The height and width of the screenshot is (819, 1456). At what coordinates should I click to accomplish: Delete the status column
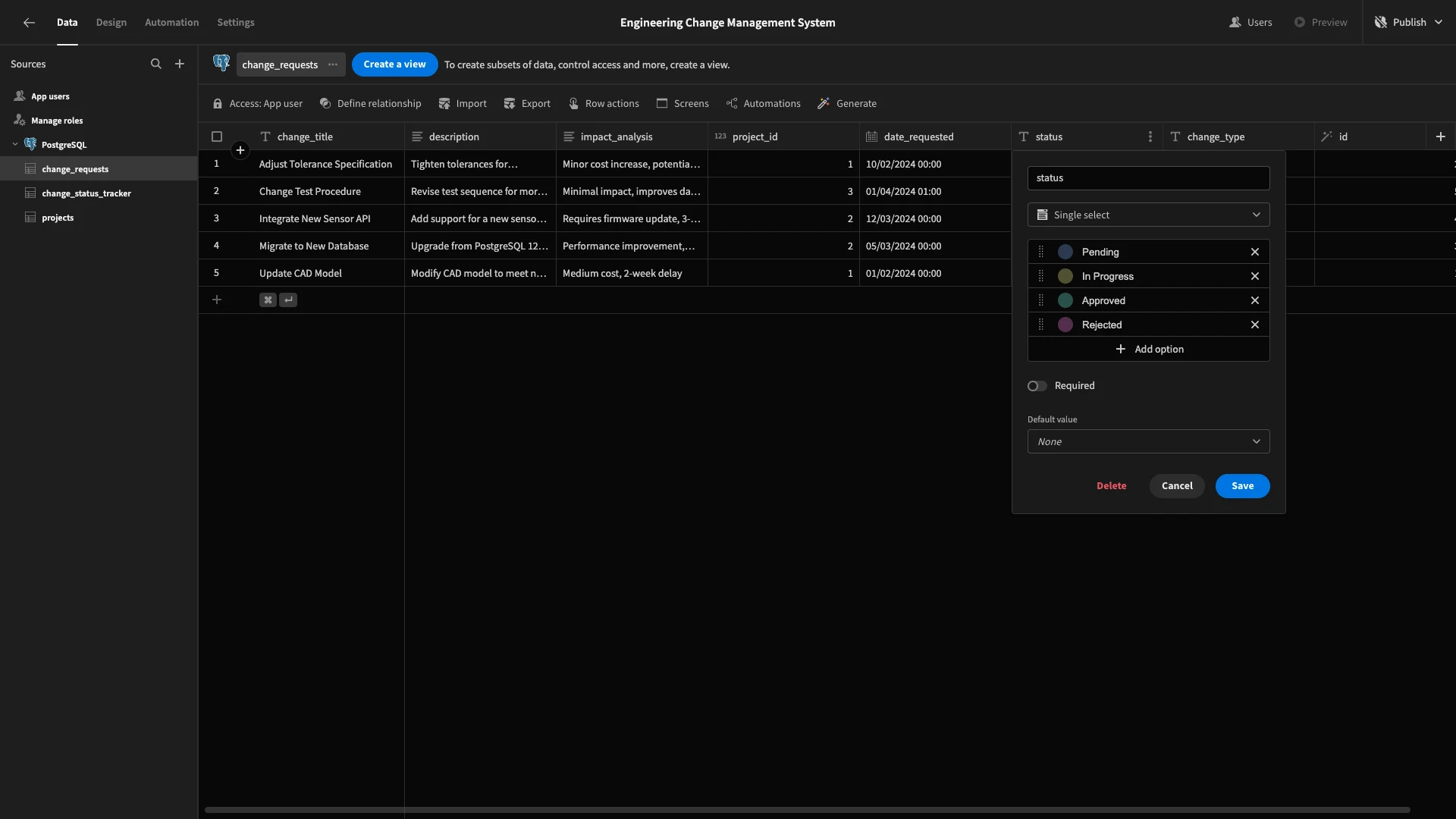pos(1111,486)
